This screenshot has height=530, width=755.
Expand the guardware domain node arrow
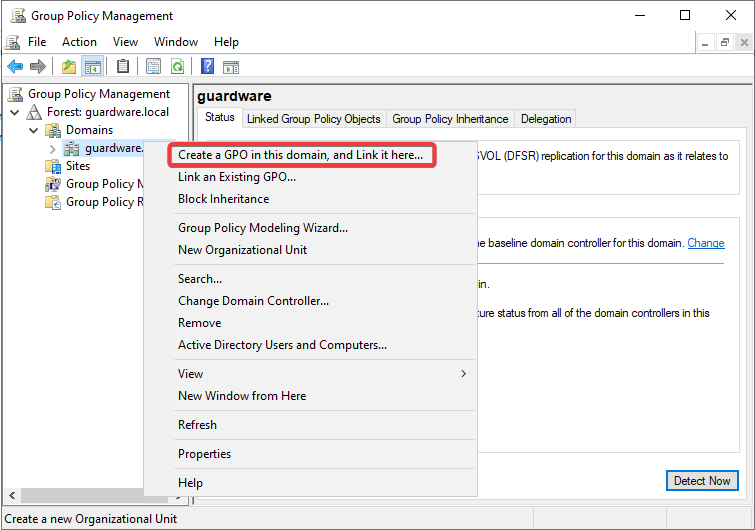coord(52,148)
